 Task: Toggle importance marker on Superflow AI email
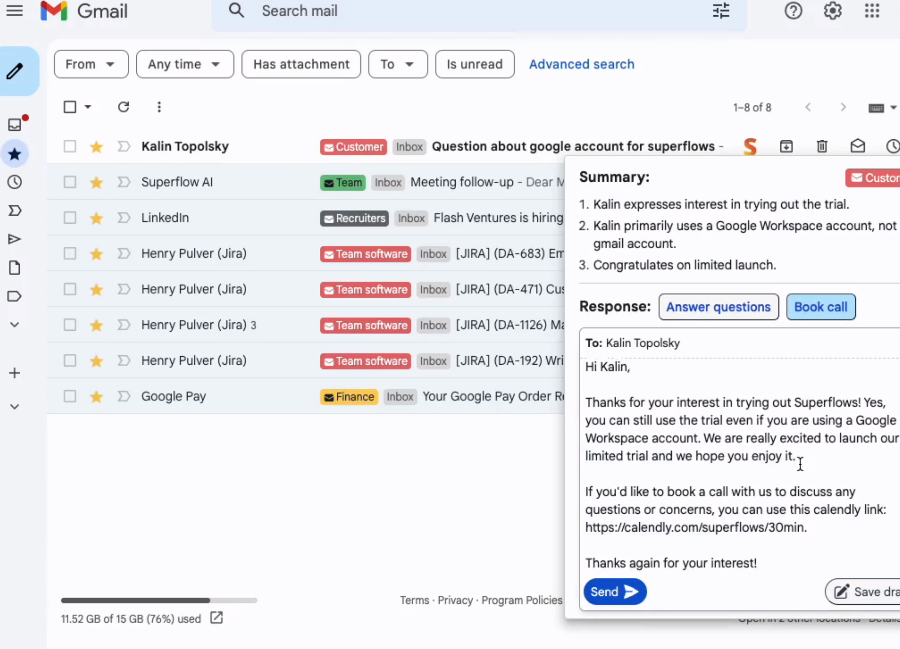(123, 182)
